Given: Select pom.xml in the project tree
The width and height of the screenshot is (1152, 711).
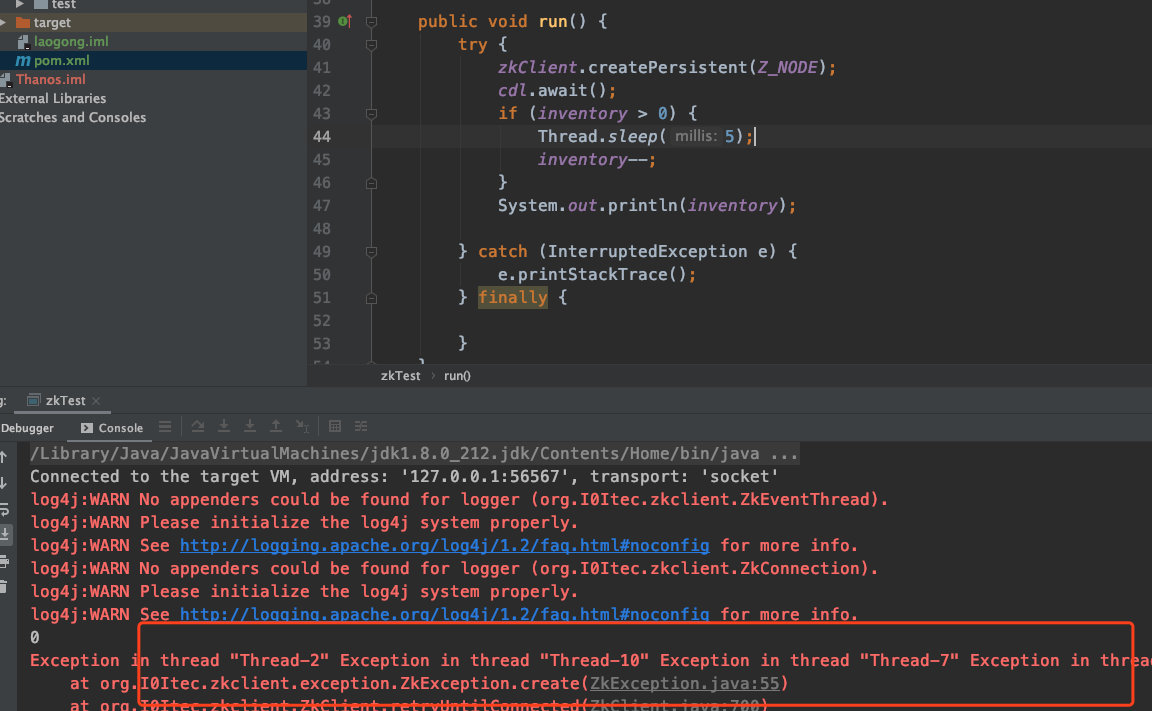Looking at the screenshot, I should (154, 60).
